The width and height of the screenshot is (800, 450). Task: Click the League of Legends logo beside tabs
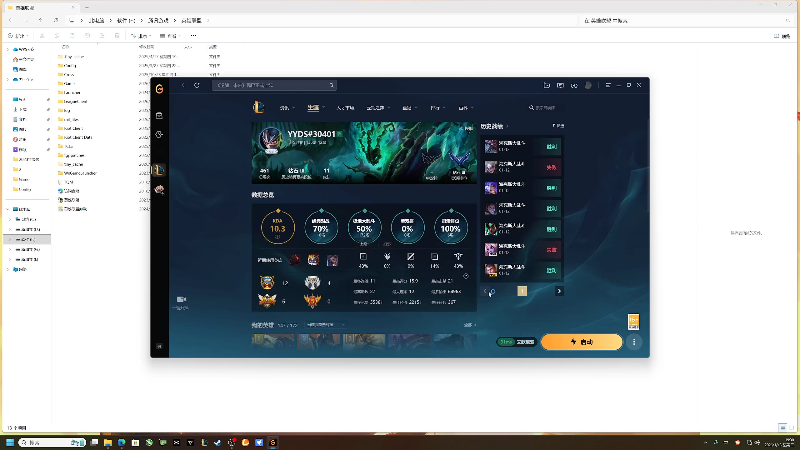[259, 107]
